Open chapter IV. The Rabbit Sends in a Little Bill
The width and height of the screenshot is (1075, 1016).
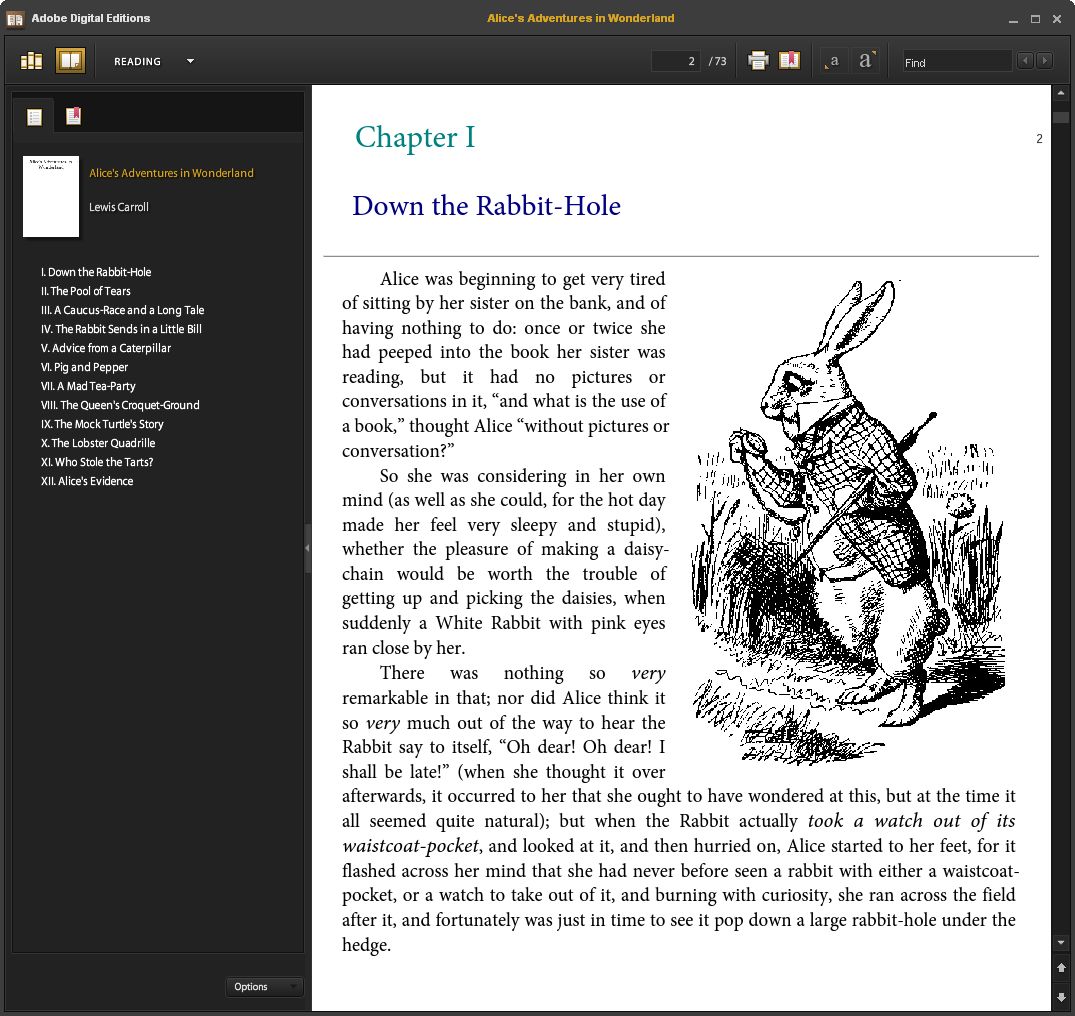tap(121, 329)
